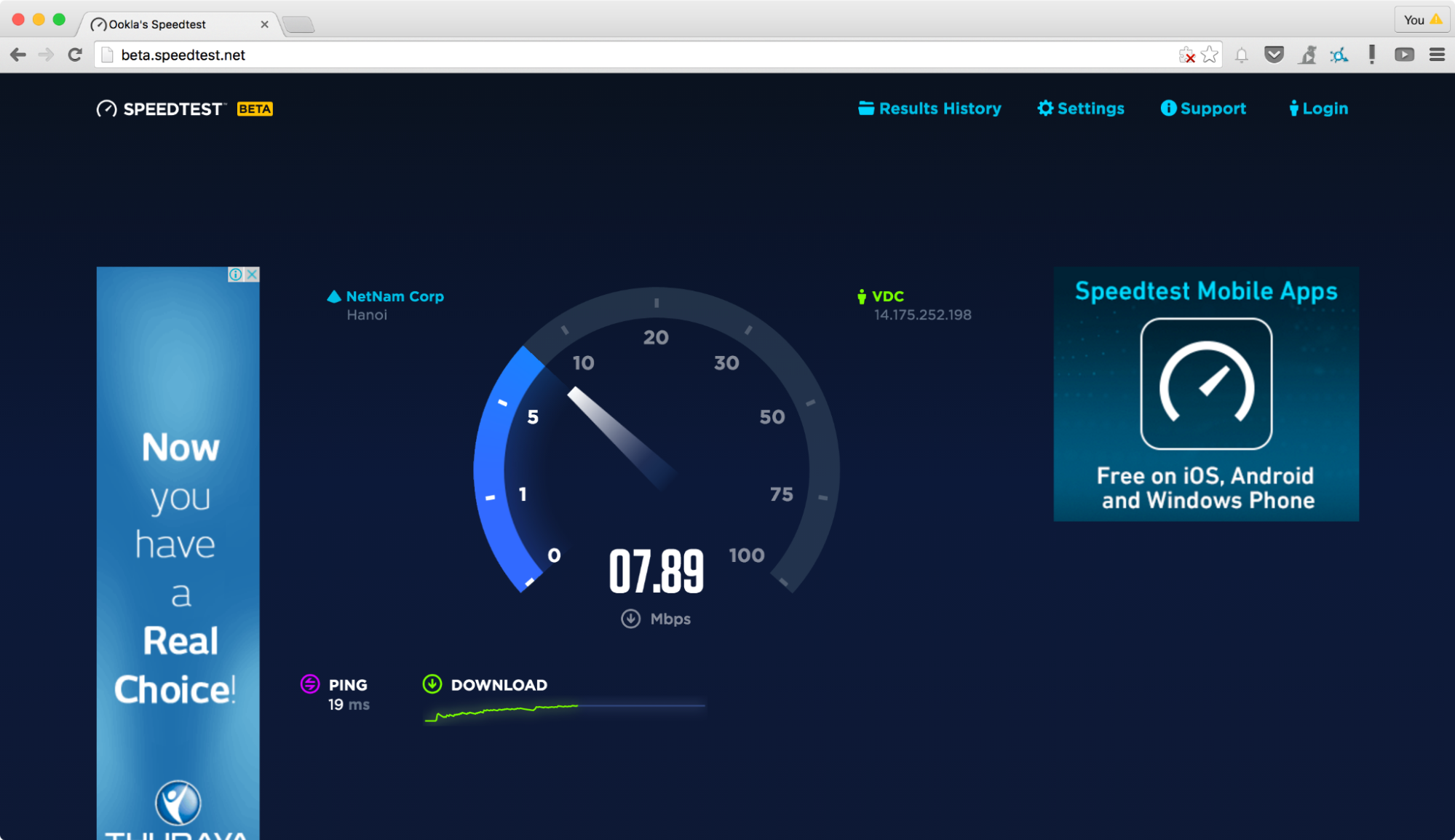1455x840 pixels.
Task: Click the browser forward arrow
Action: [46, 55]
